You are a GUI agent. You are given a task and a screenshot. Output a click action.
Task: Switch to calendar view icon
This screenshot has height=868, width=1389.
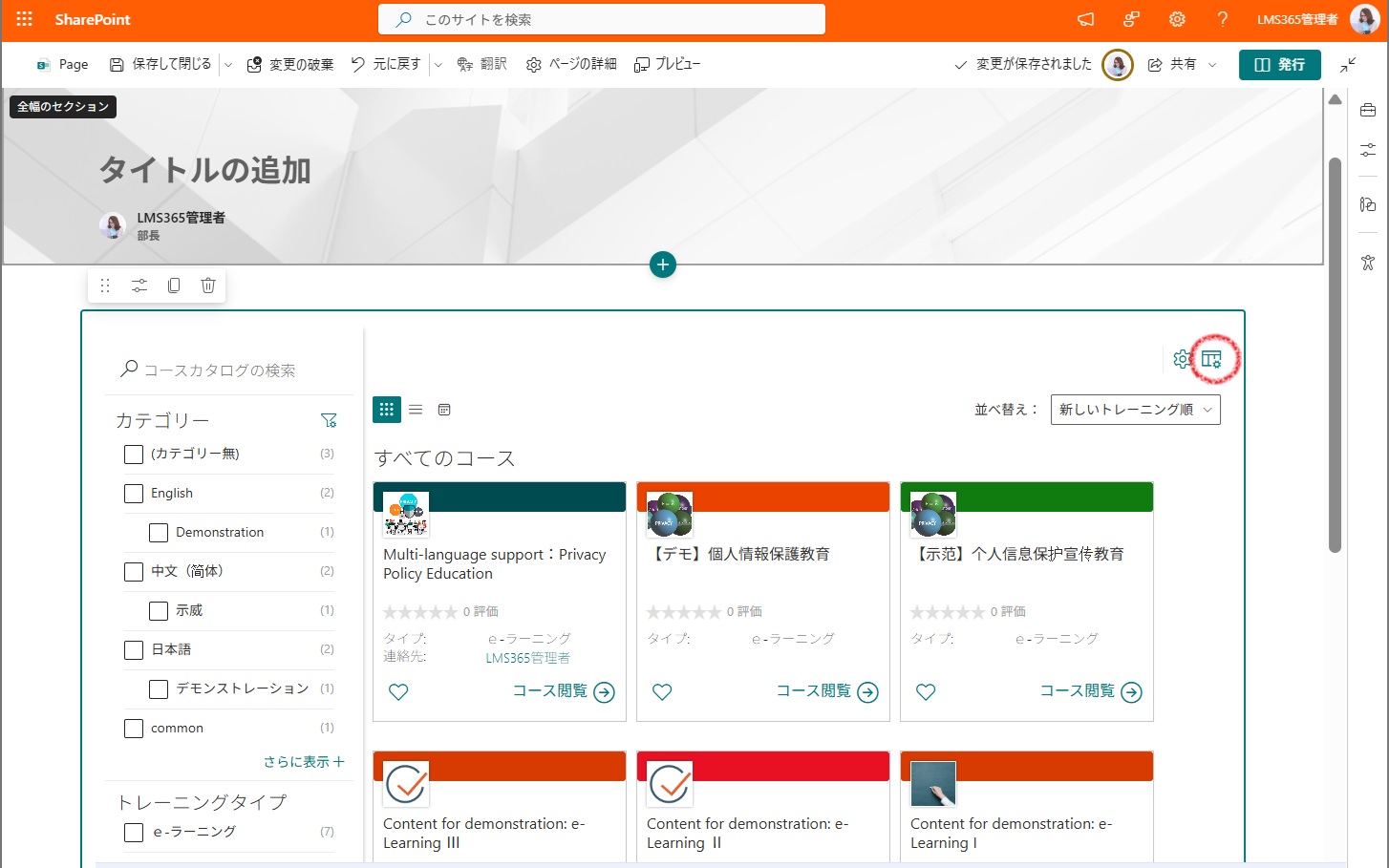click(444, 410)
